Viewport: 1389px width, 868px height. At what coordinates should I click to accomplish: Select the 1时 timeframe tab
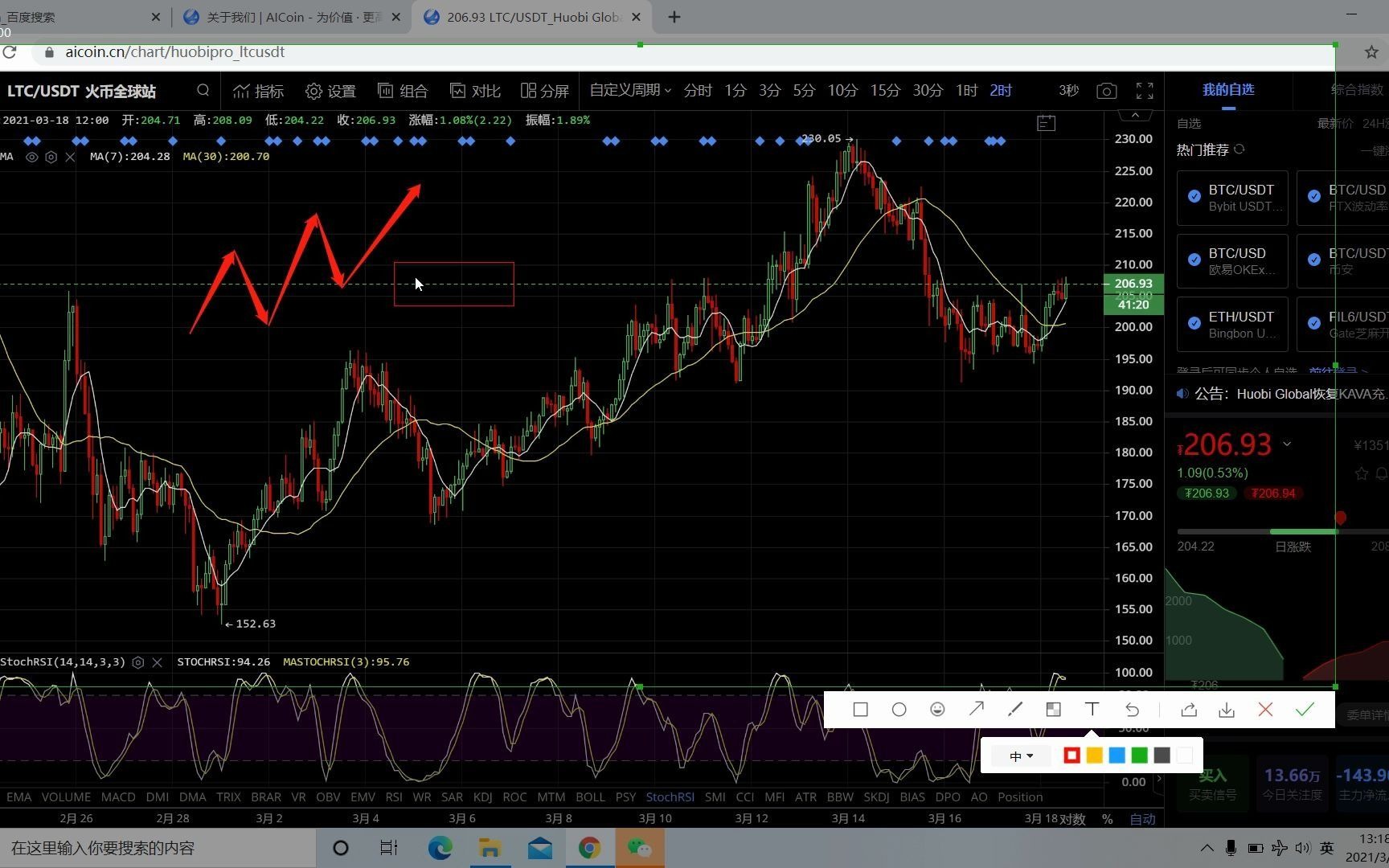click(x=965, y=91)
